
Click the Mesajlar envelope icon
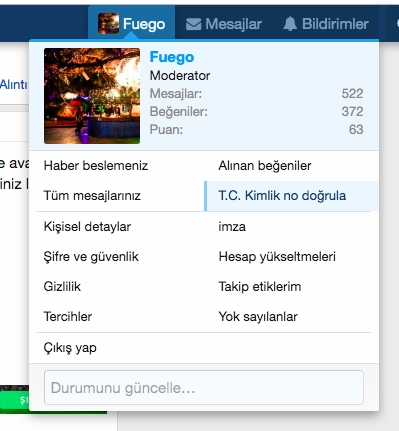193,24
